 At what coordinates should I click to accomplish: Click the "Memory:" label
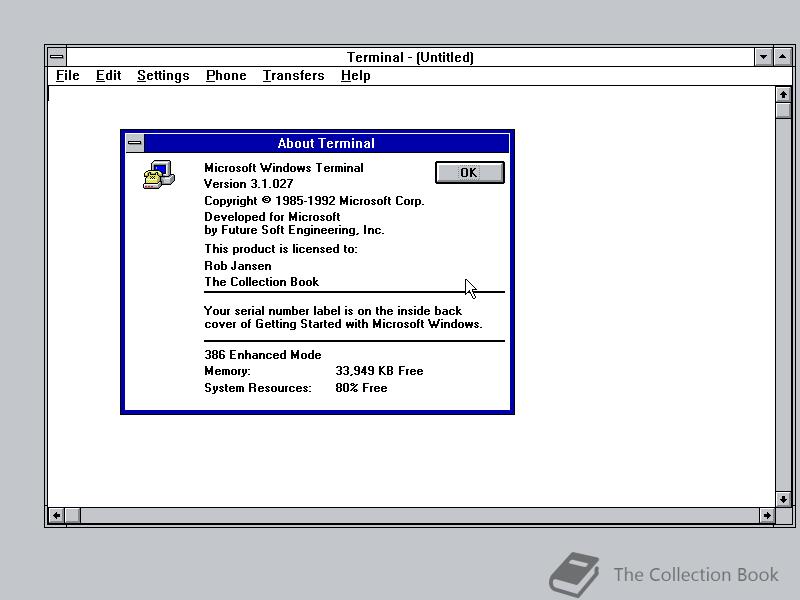point(227,371)
